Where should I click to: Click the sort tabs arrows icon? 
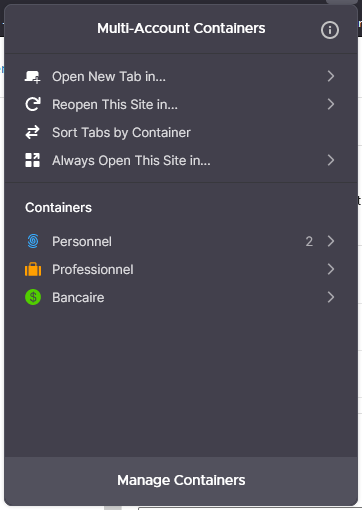(x=33, y=132)
